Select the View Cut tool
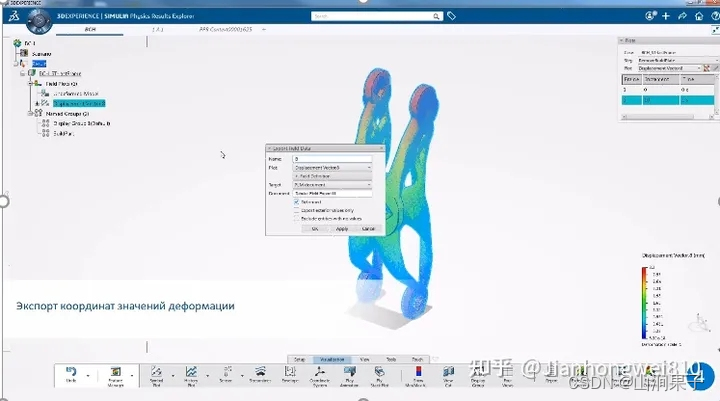Image resolution: width=720 pixels, height=401 pixels. (x=448, y=376)
